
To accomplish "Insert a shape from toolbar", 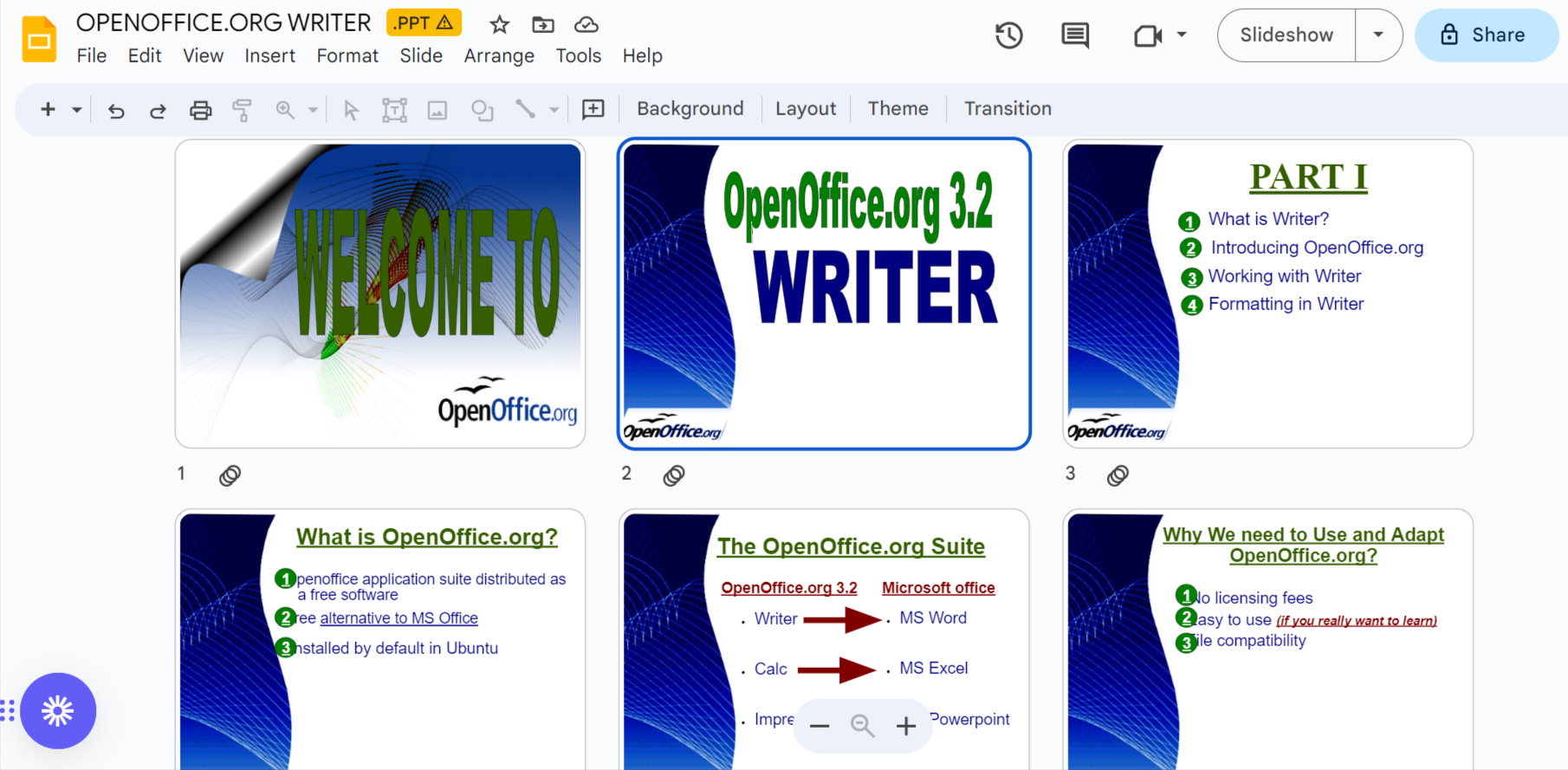I will point(483,110).
